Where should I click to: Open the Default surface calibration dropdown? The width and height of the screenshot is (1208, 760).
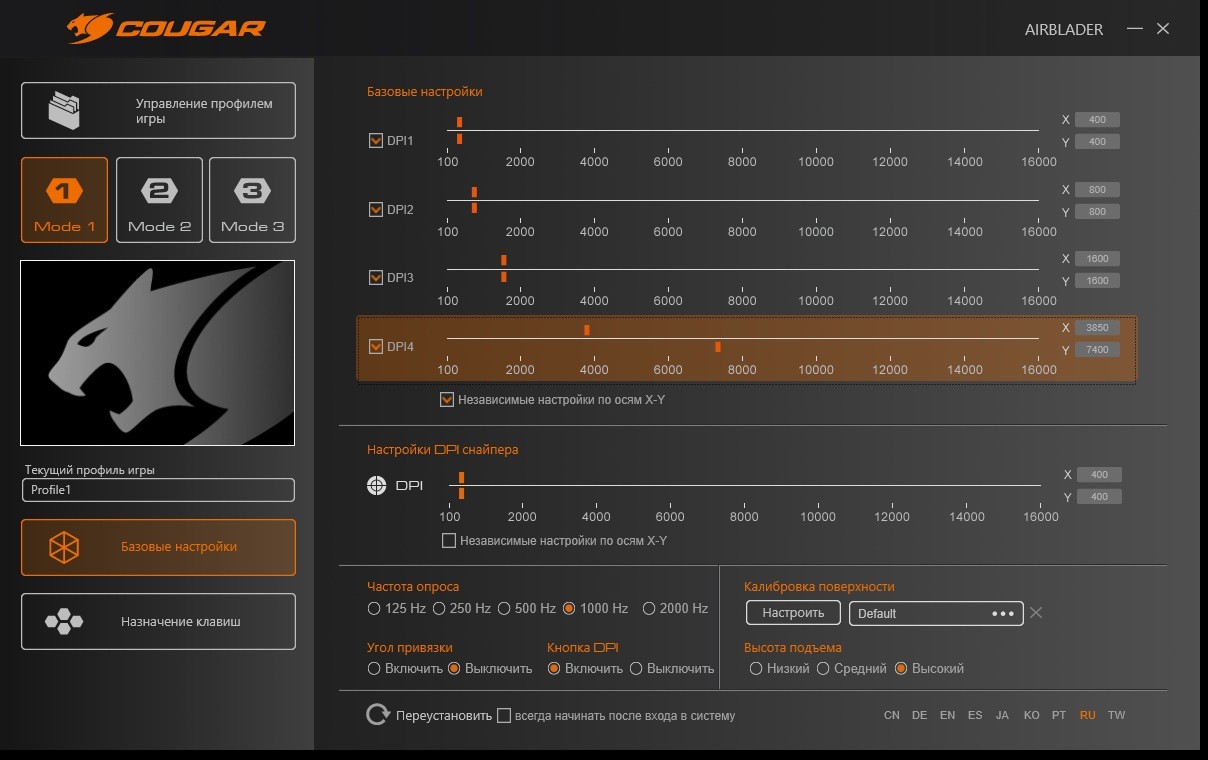tap(935, 613)
